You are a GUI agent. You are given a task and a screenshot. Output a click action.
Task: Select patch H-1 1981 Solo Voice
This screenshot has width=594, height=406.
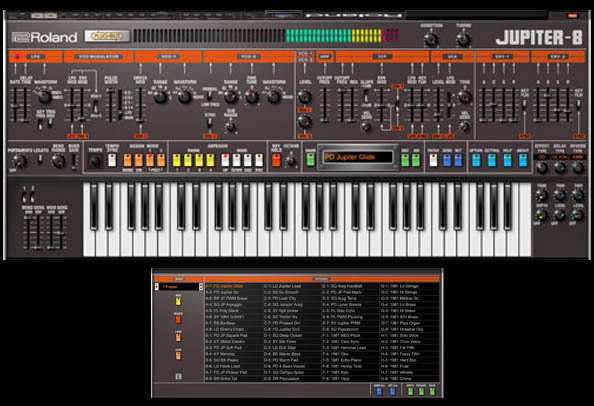tap(409, 336)
